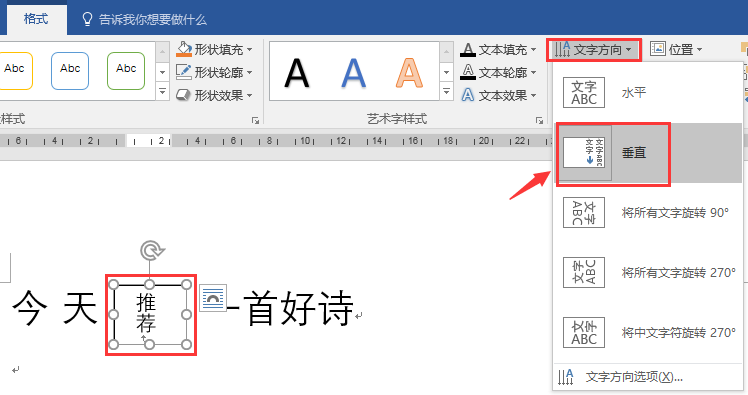Viewport: 748px width, 395px height.
Task: Expand the WordArt styles gallery more button
Action: (446, 92)
